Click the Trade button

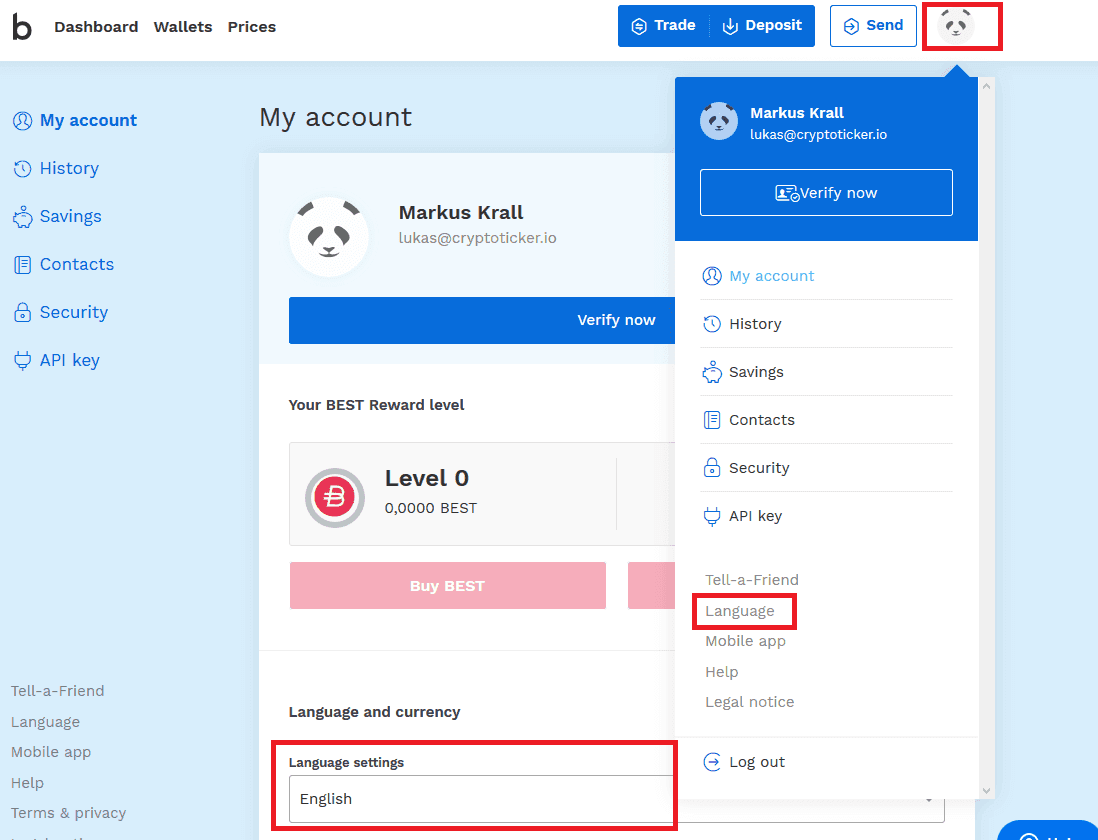pyautogui.click(x=664, y=26)
